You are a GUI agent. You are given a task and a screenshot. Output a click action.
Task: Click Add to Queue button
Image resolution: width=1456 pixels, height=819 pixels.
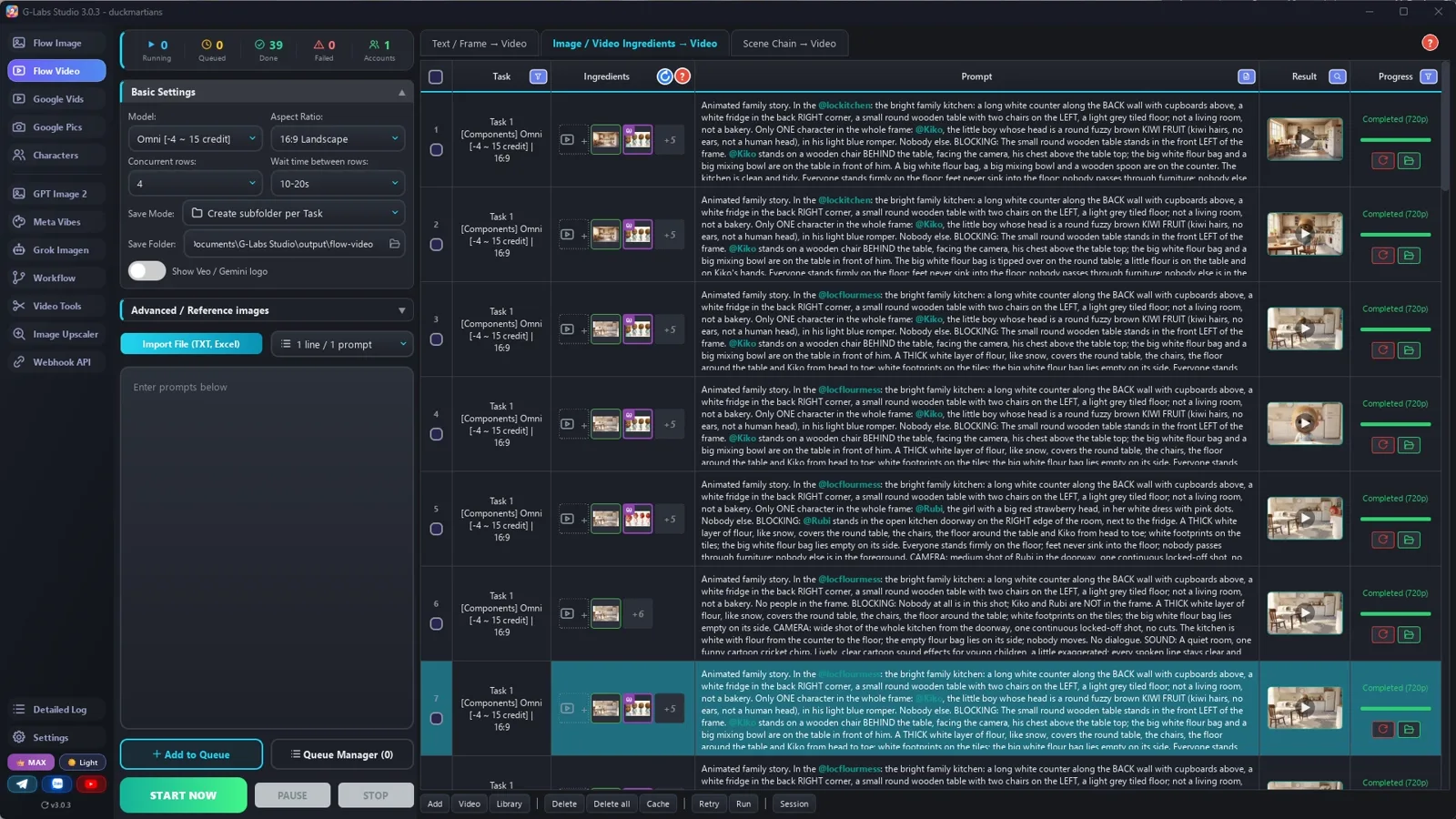pos(191,754)
